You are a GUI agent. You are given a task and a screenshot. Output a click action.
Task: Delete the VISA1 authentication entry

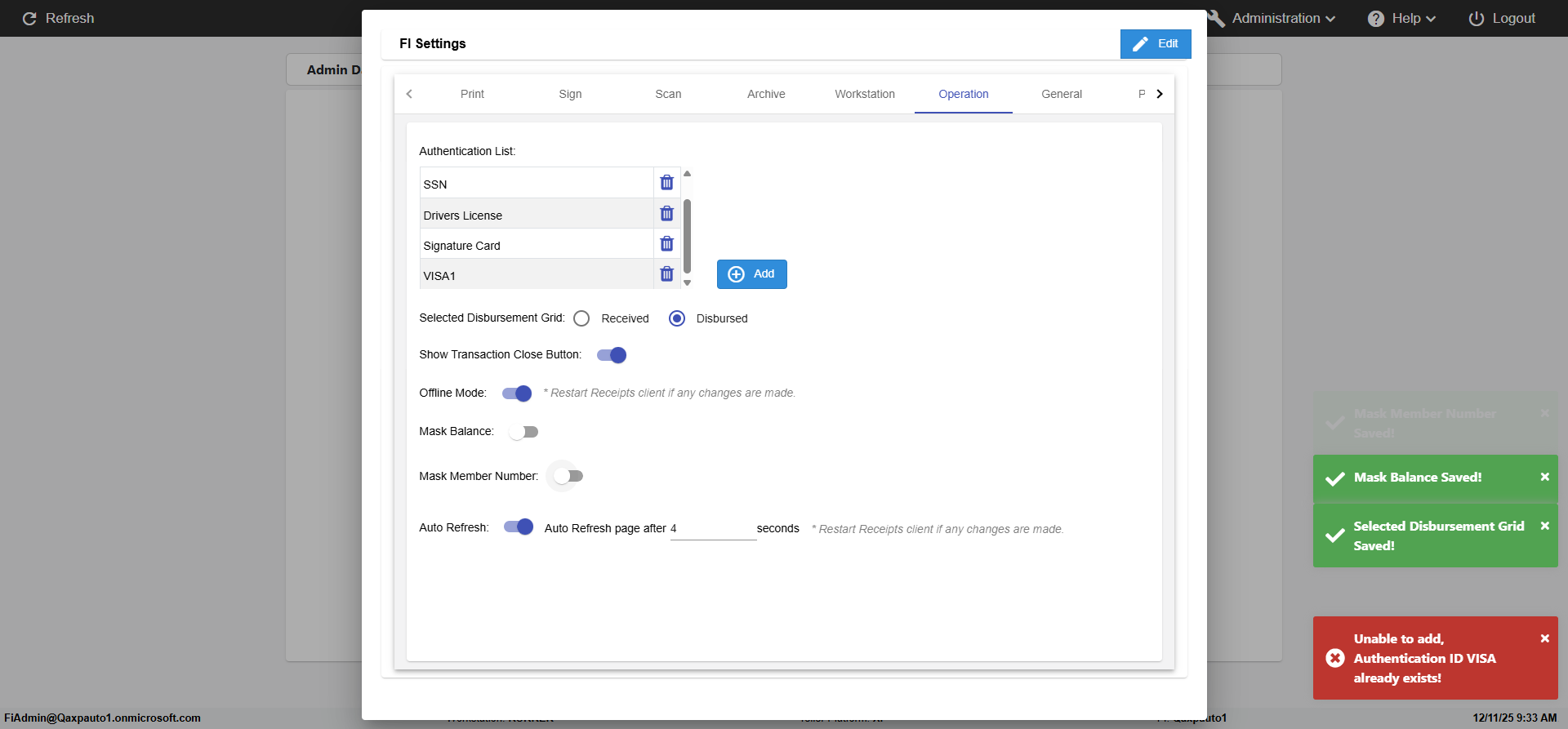click(666, 274)
